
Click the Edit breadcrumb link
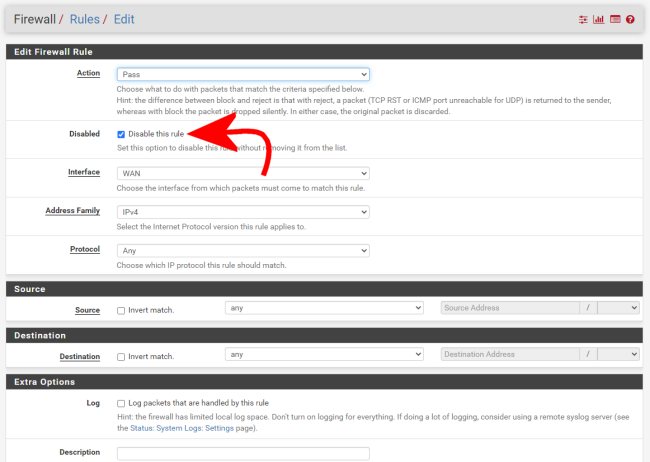tap(123, 19)
